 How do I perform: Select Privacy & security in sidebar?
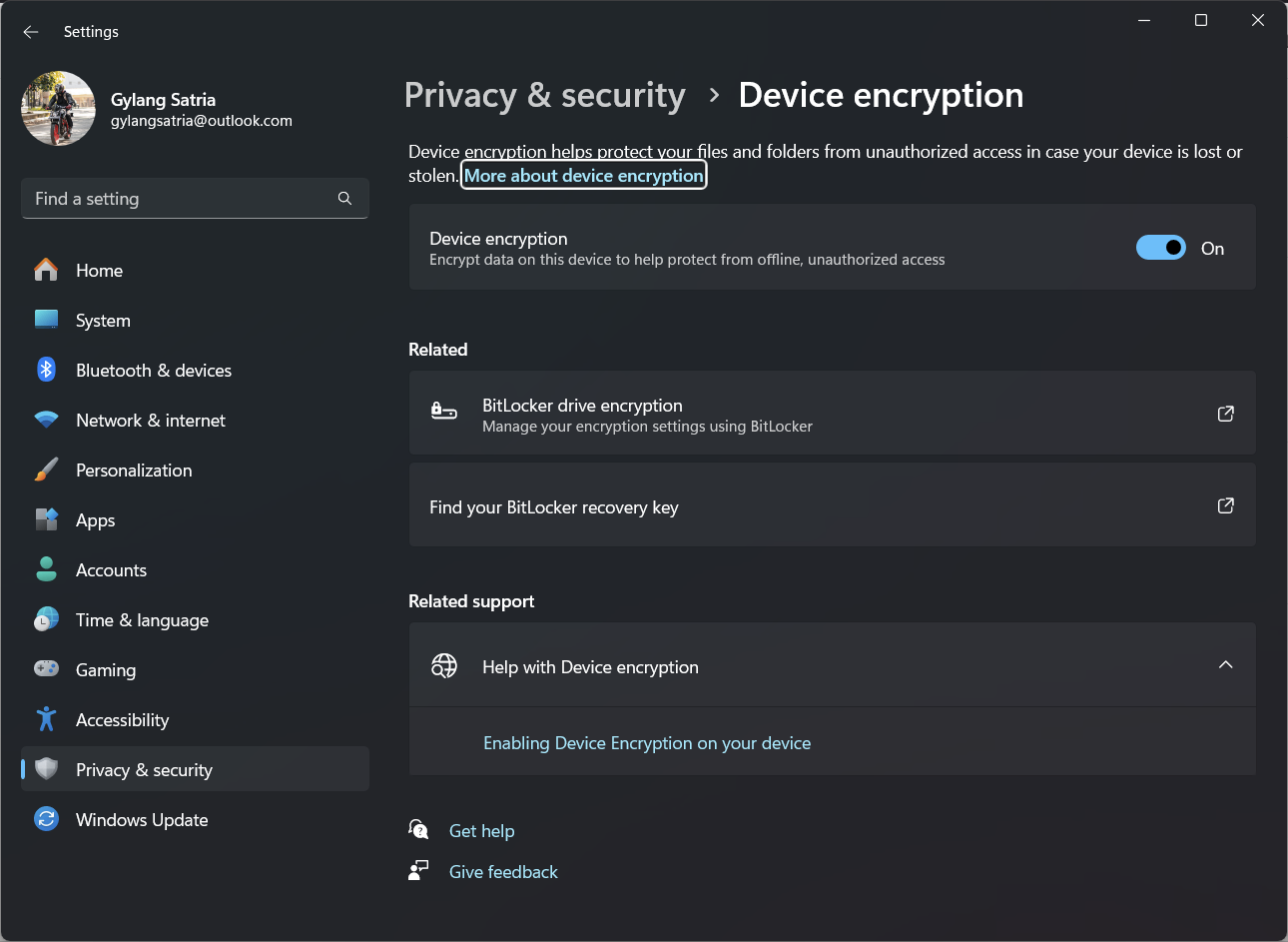click(195, 769)
